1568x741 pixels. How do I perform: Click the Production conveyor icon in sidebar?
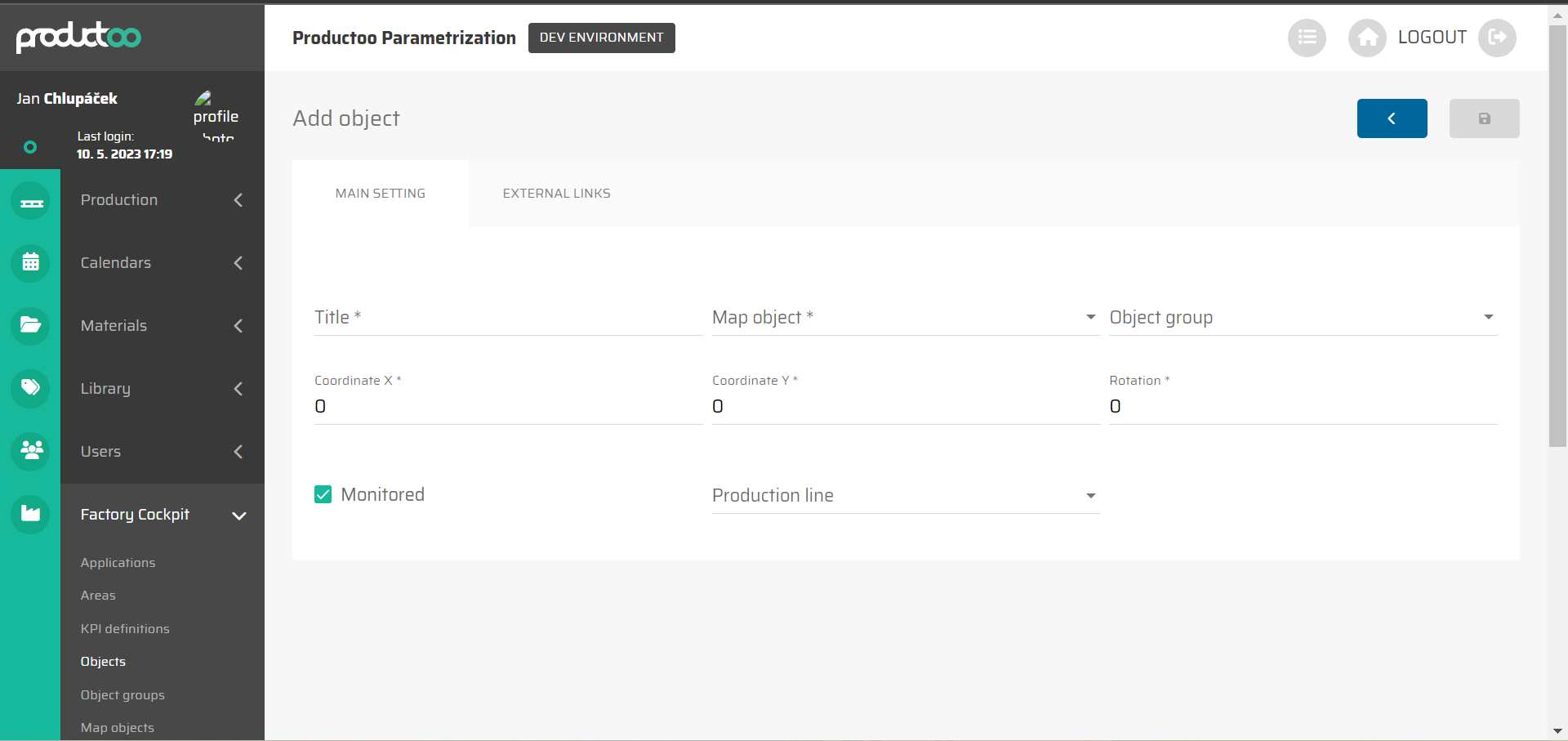[x=31, y=201]
